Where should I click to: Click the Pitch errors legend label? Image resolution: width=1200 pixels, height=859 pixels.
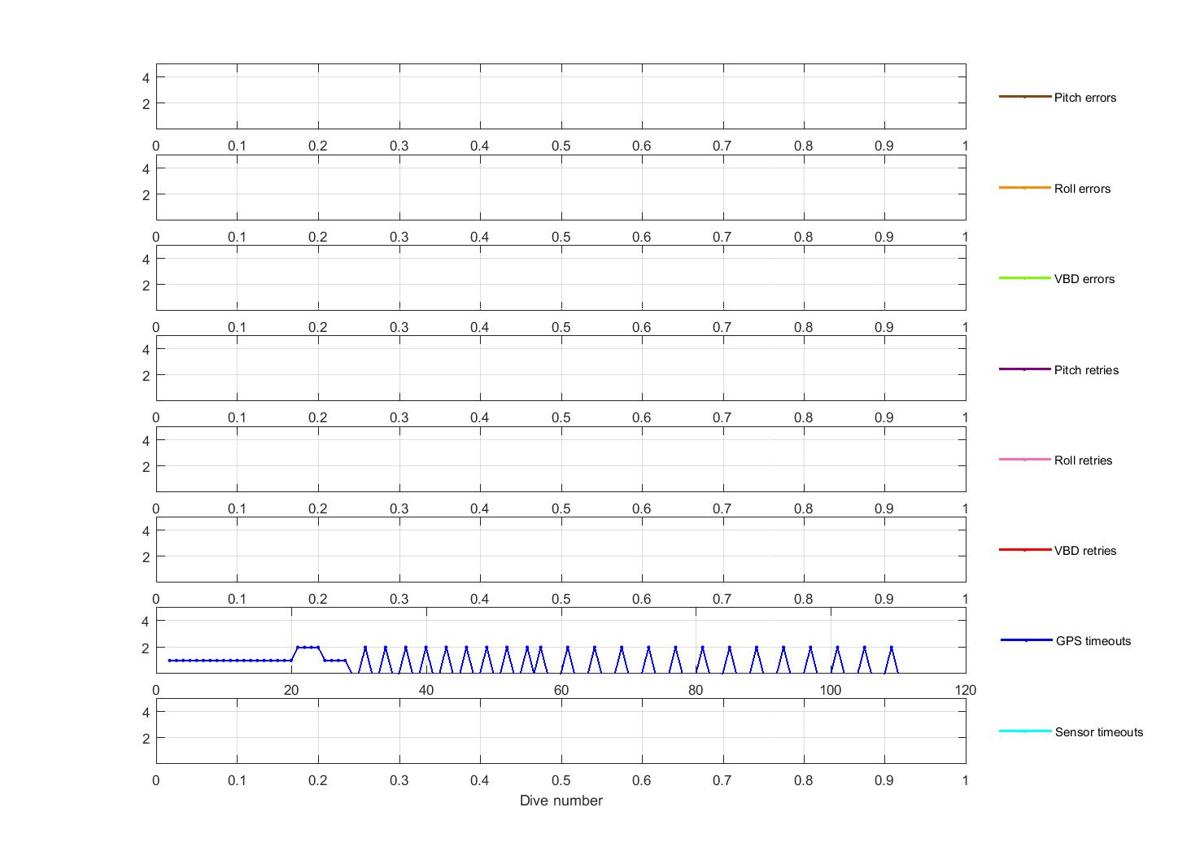point(1085,98)
